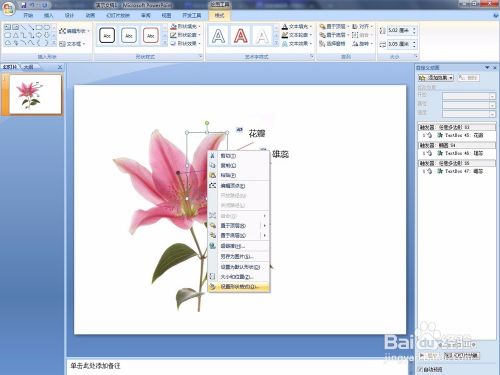
Task: Open the 设计 (Design) ribbon tab
Action: coord(69,16)
